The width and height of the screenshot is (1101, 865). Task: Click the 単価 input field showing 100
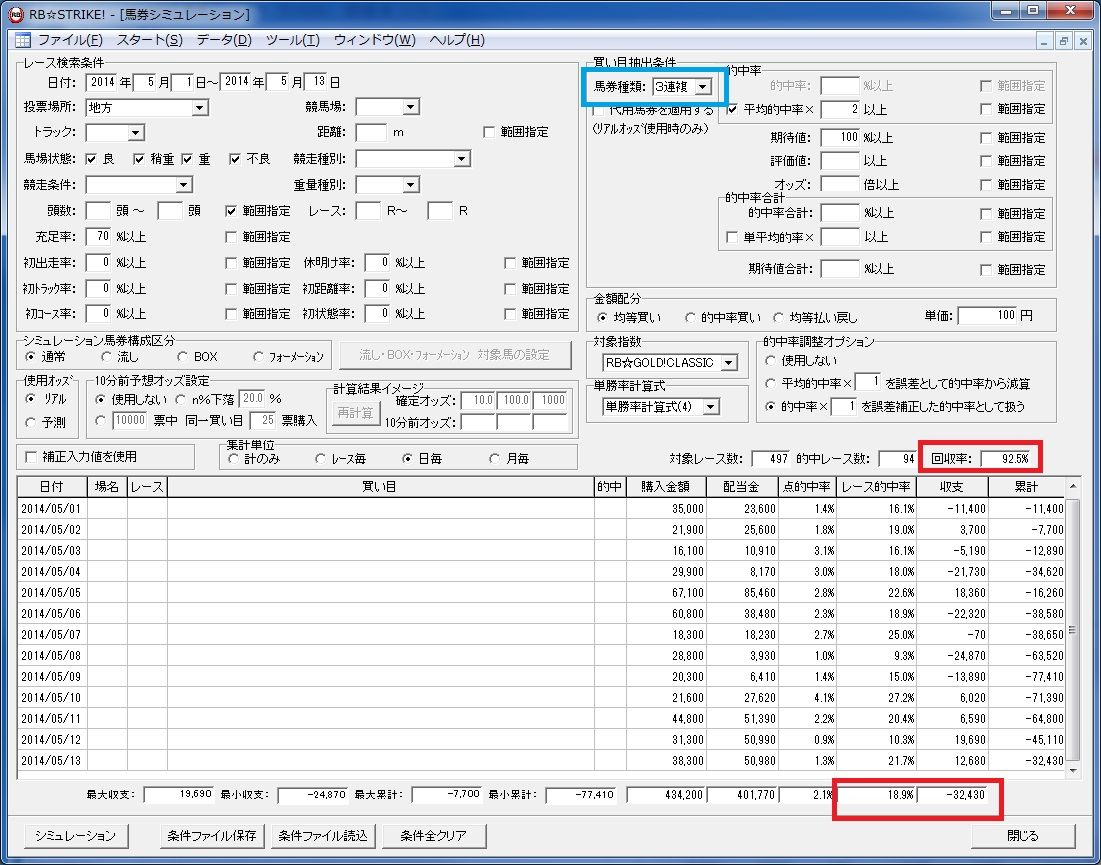(987, 316)
